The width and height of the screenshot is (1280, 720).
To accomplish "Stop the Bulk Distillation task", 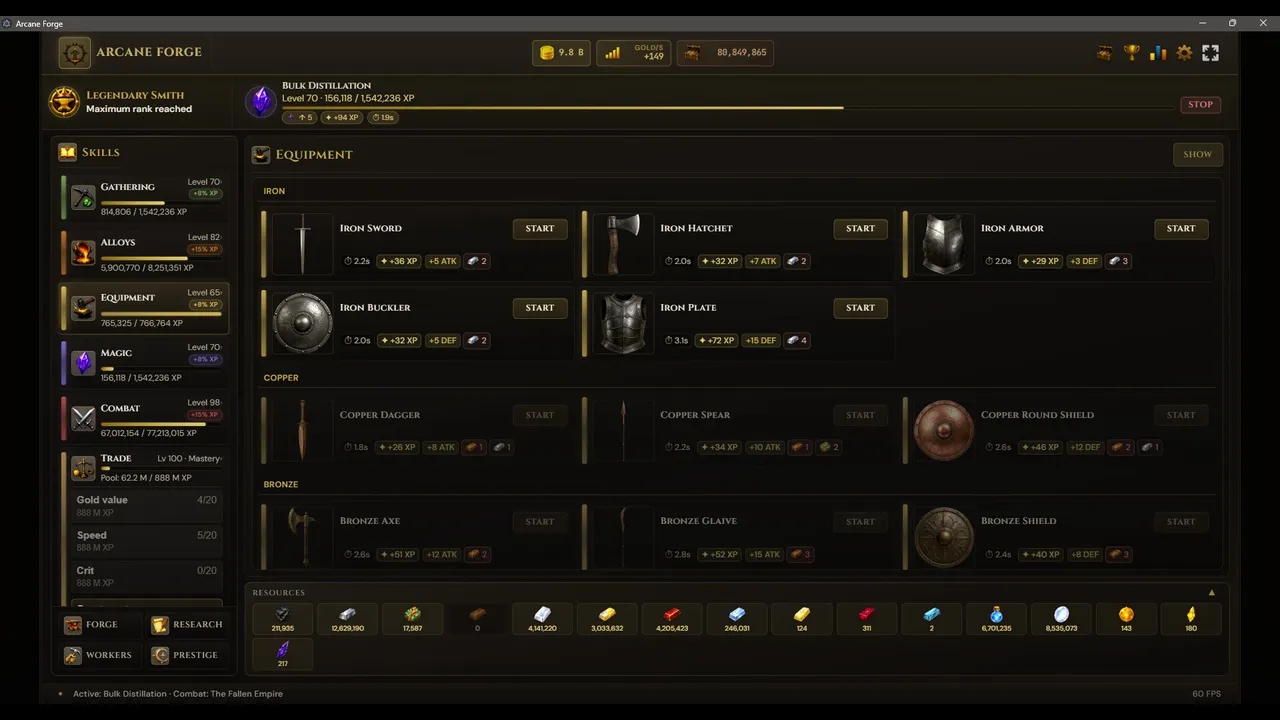I will [1200, 104].
